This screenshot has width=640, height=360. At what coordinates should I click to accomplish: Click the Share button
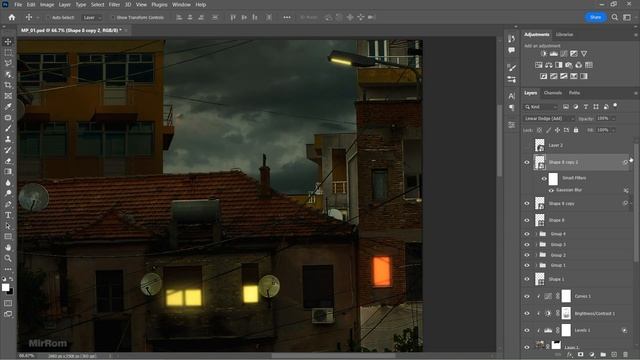click(x=596, y=17)
